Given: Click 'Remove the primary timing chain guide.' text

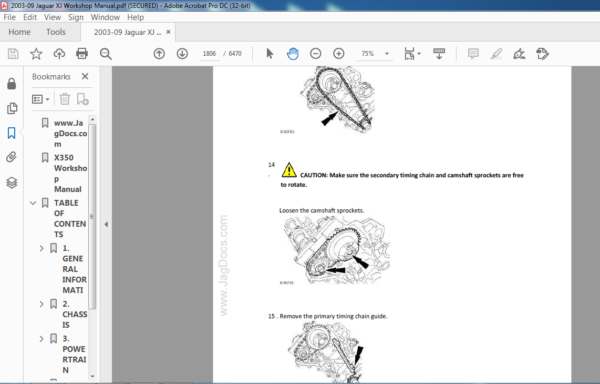Looking at the screenshot, I should 333,316.
